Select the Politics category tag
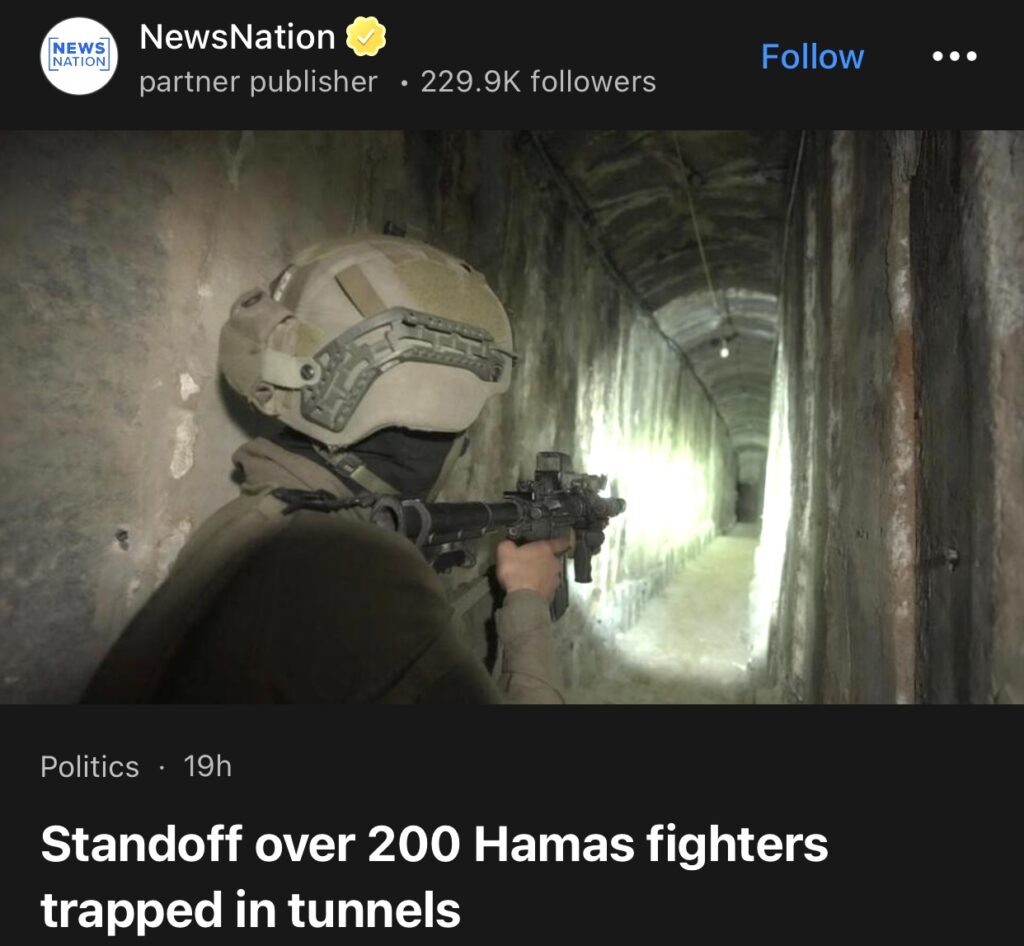Screen dimensions: 1024x946 point(89,766)
